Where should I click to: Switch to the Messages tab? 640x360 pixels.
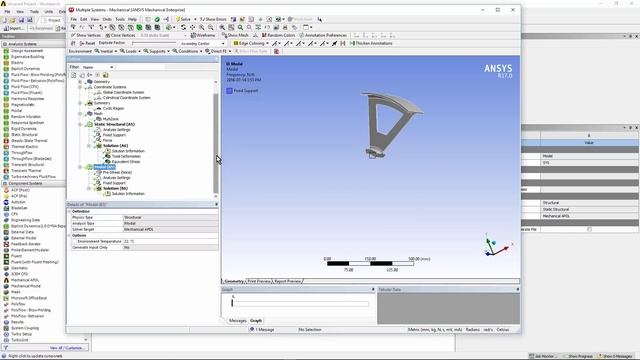(238, 320)
